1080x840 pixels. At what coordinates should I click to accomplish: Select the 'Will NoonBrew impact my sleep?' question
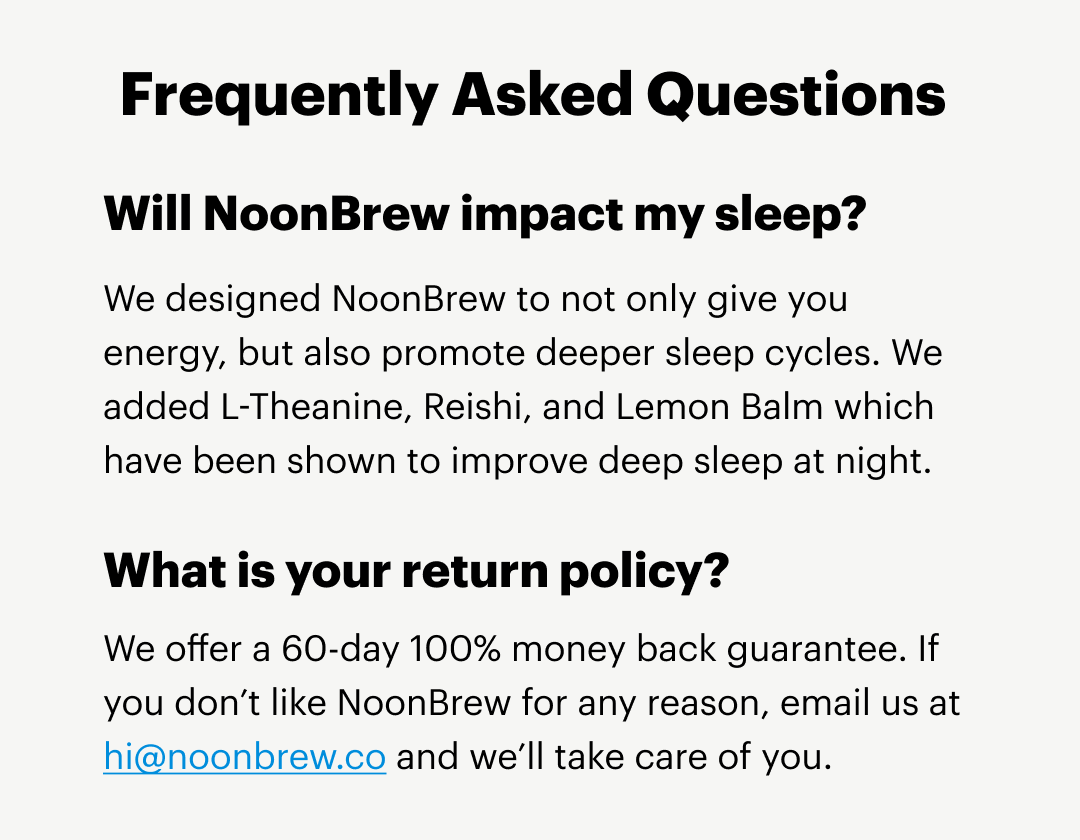point(484,215)
